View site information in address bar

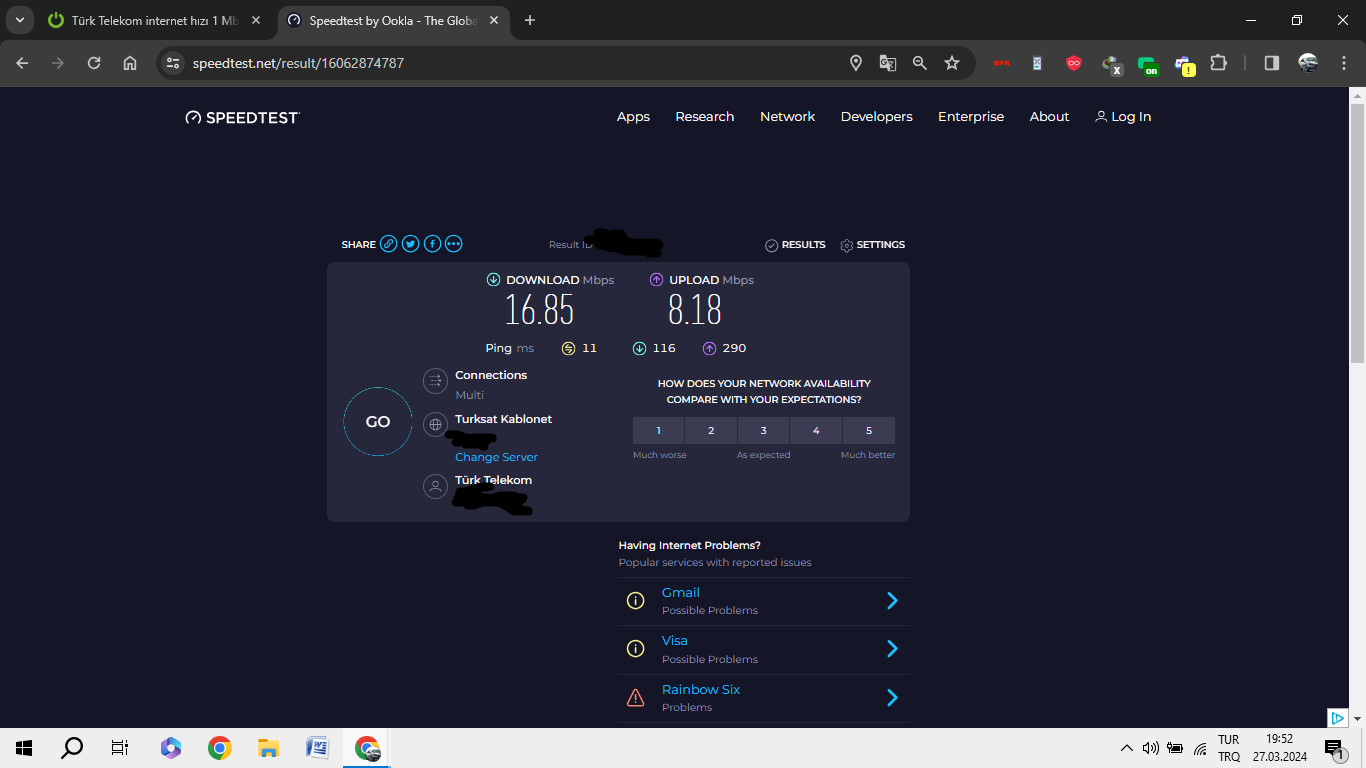pos(173,63)
